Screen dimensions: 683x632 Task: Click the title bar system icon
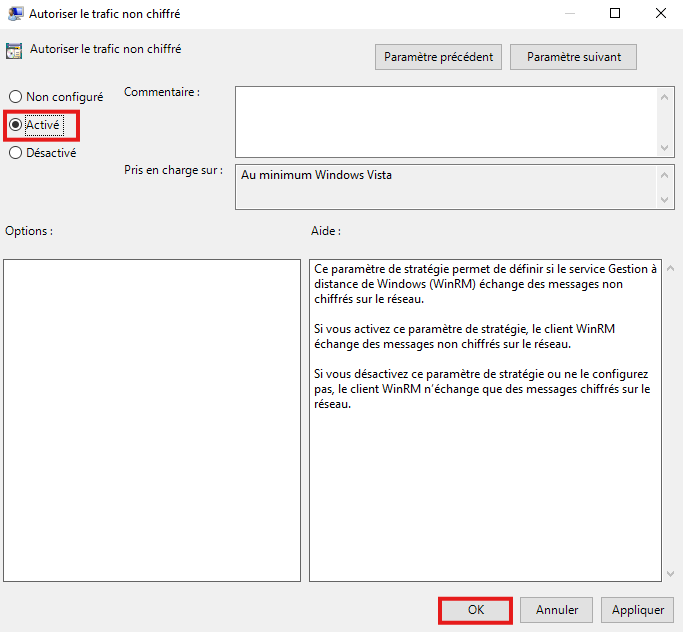pos(15,14)
